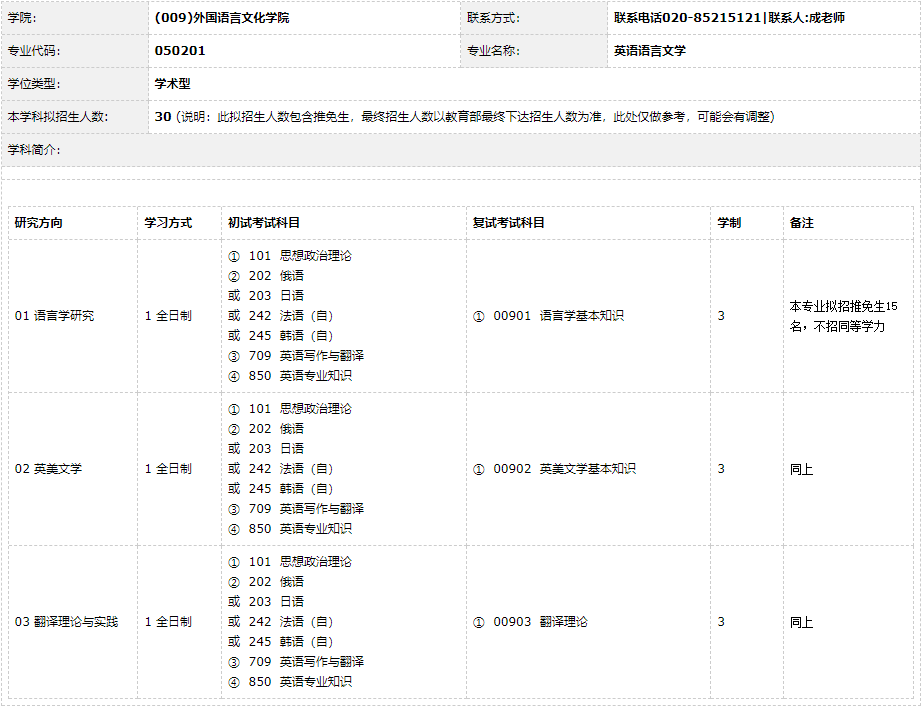Select research direction 02 英美文学
This screenshot has width=922, height=707.
pos(48,469)
